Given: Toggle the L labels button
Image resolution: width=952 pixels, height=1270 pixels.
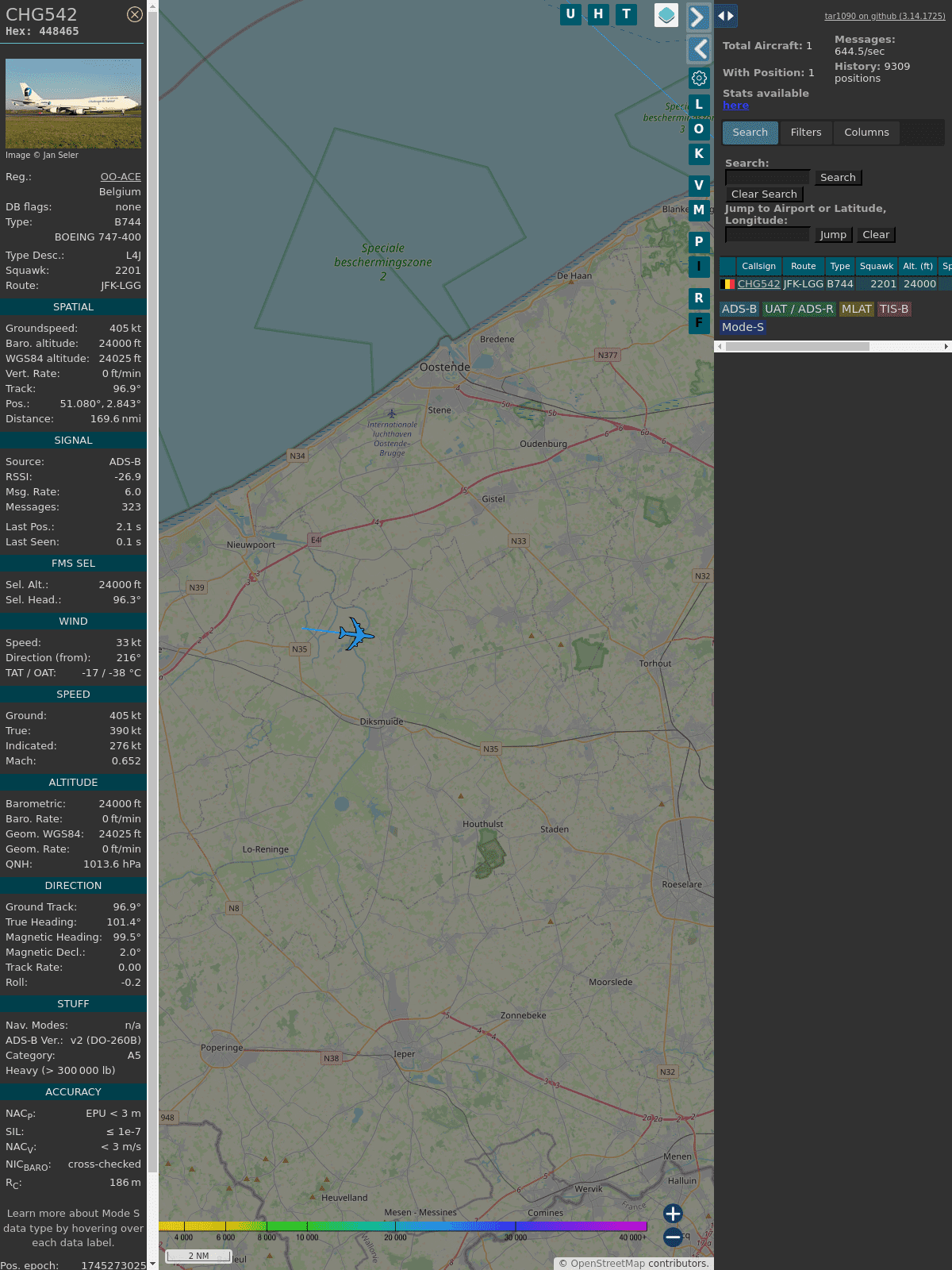Looking at the screenshot, I should tap(699, 104).
